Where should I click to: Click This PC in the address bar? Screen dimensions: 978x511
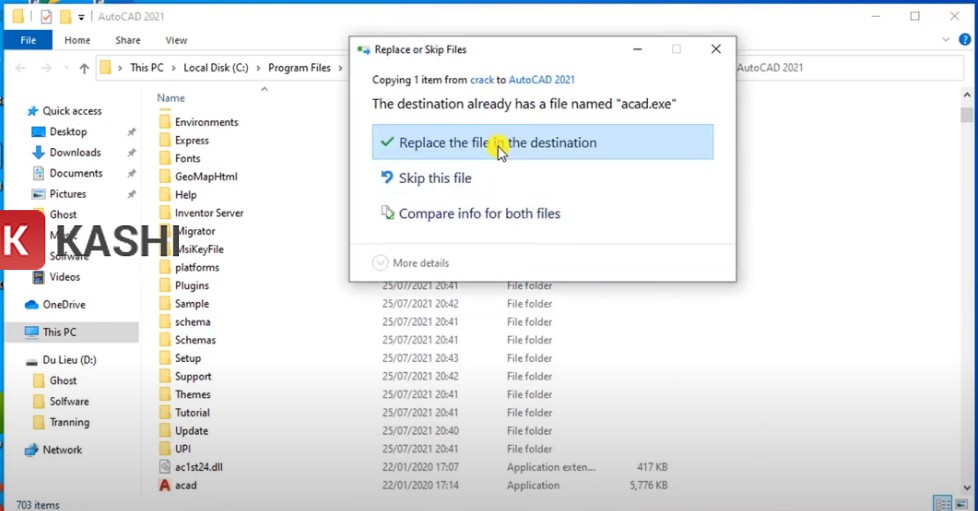point(147,67)
